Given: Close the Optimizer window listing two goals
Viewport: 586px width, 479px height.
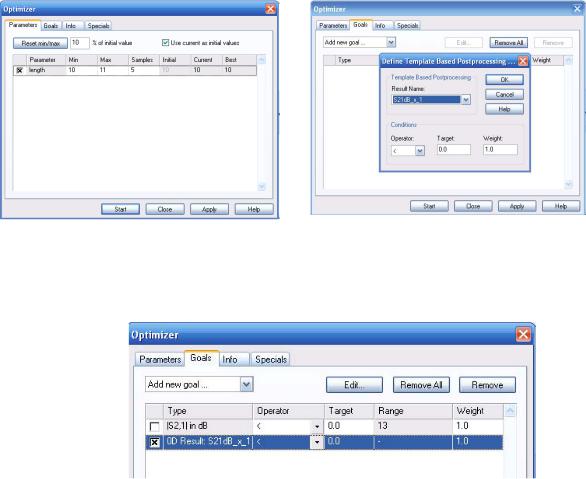Looking at the screenshot, I should pos(523,334).
